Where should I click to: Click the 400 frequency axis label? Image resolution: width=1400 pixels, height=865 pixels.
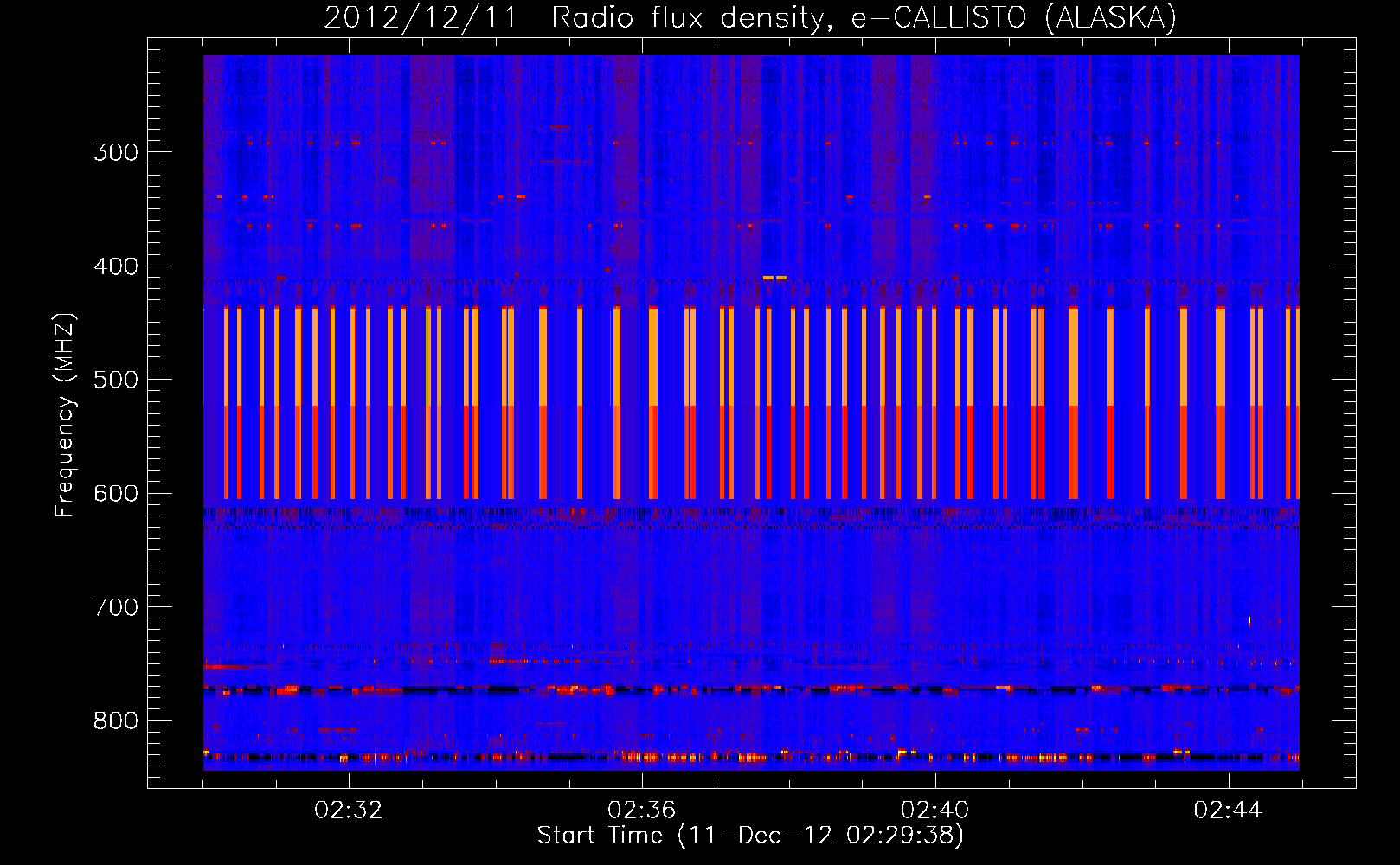[x=116, y=266]
